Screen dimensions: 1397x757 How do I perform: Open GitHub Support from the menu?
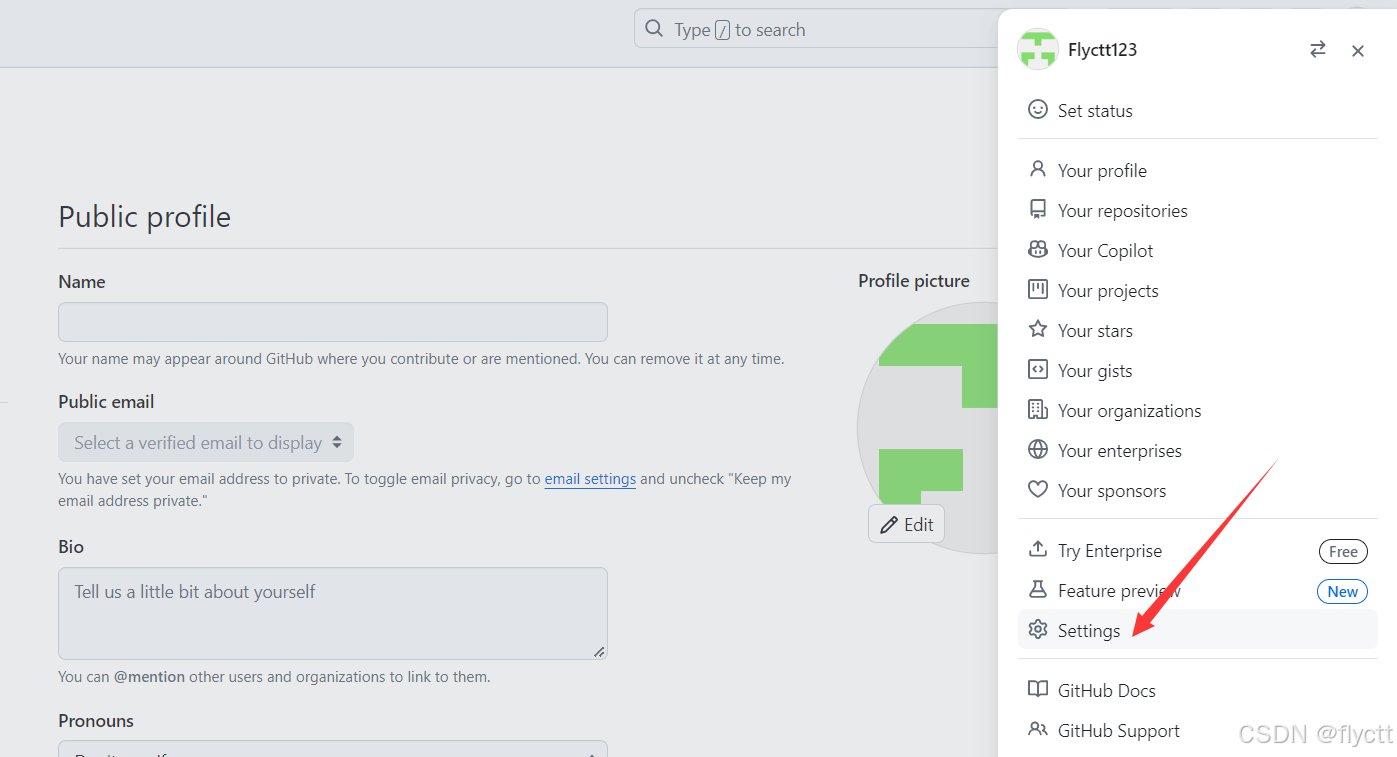(1198, 730)
